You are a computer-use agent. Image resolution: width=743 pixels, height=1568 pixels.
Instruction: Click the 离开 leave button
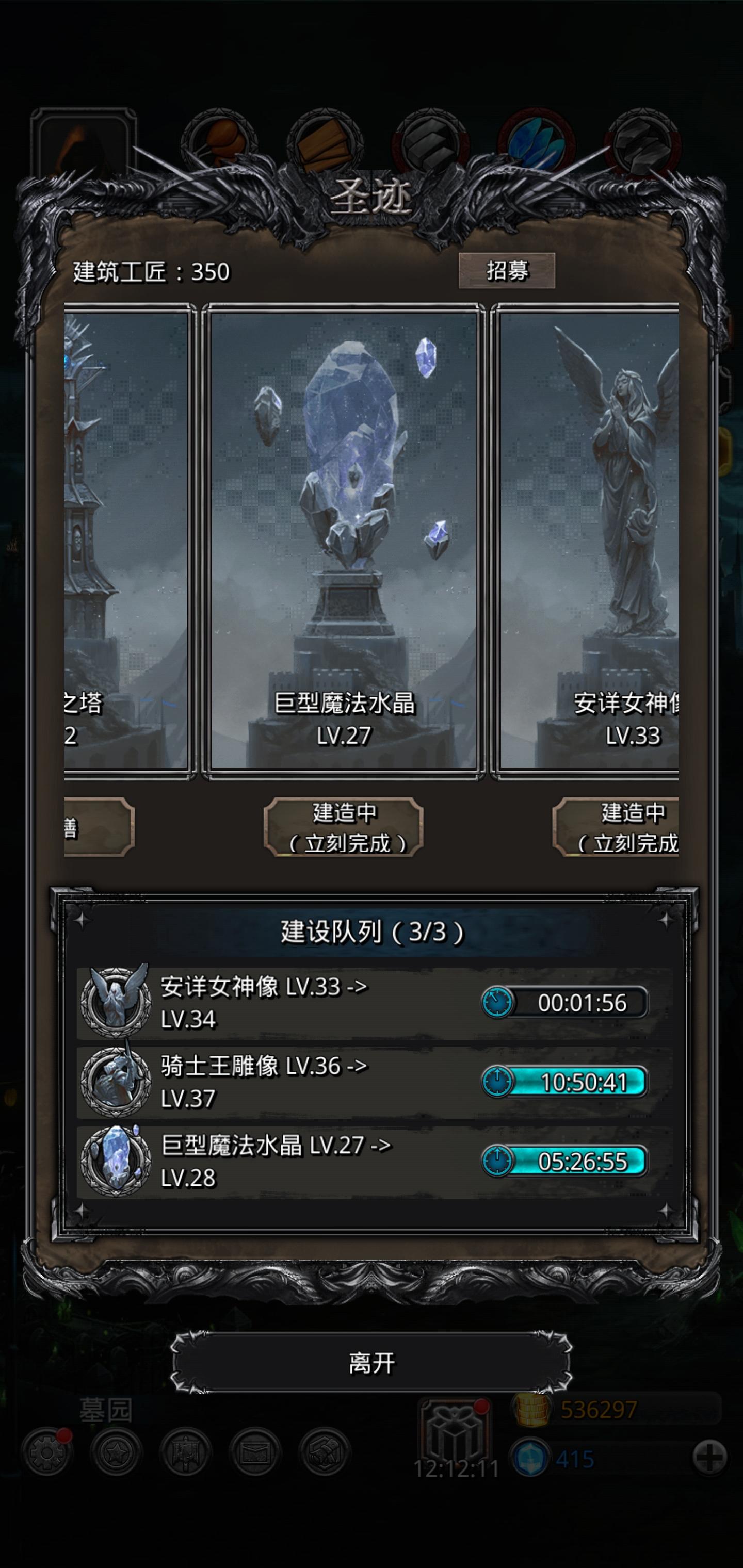[371, 1362]
